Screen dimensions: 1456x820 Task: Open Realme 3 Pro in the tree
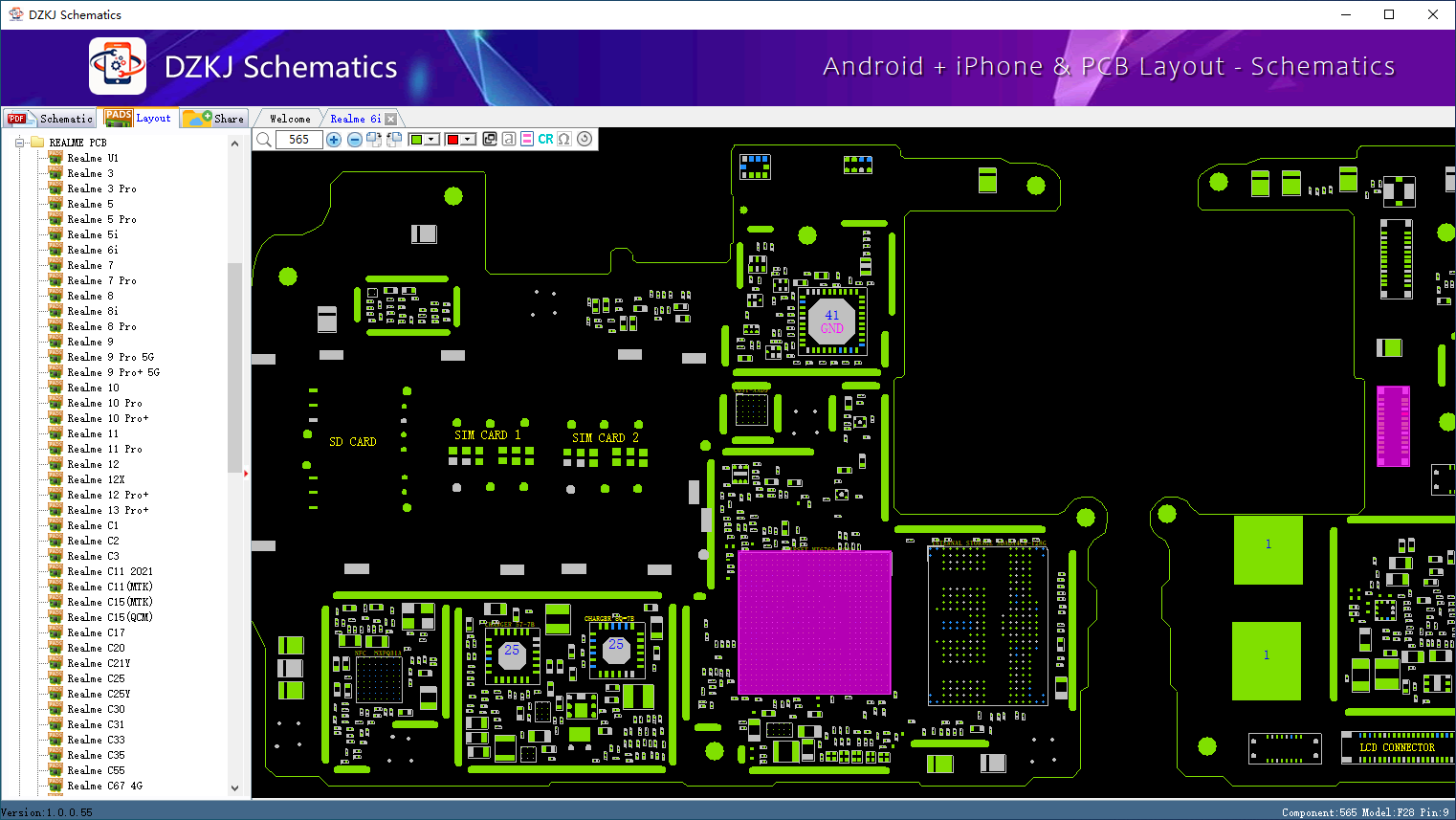[101, 188]
